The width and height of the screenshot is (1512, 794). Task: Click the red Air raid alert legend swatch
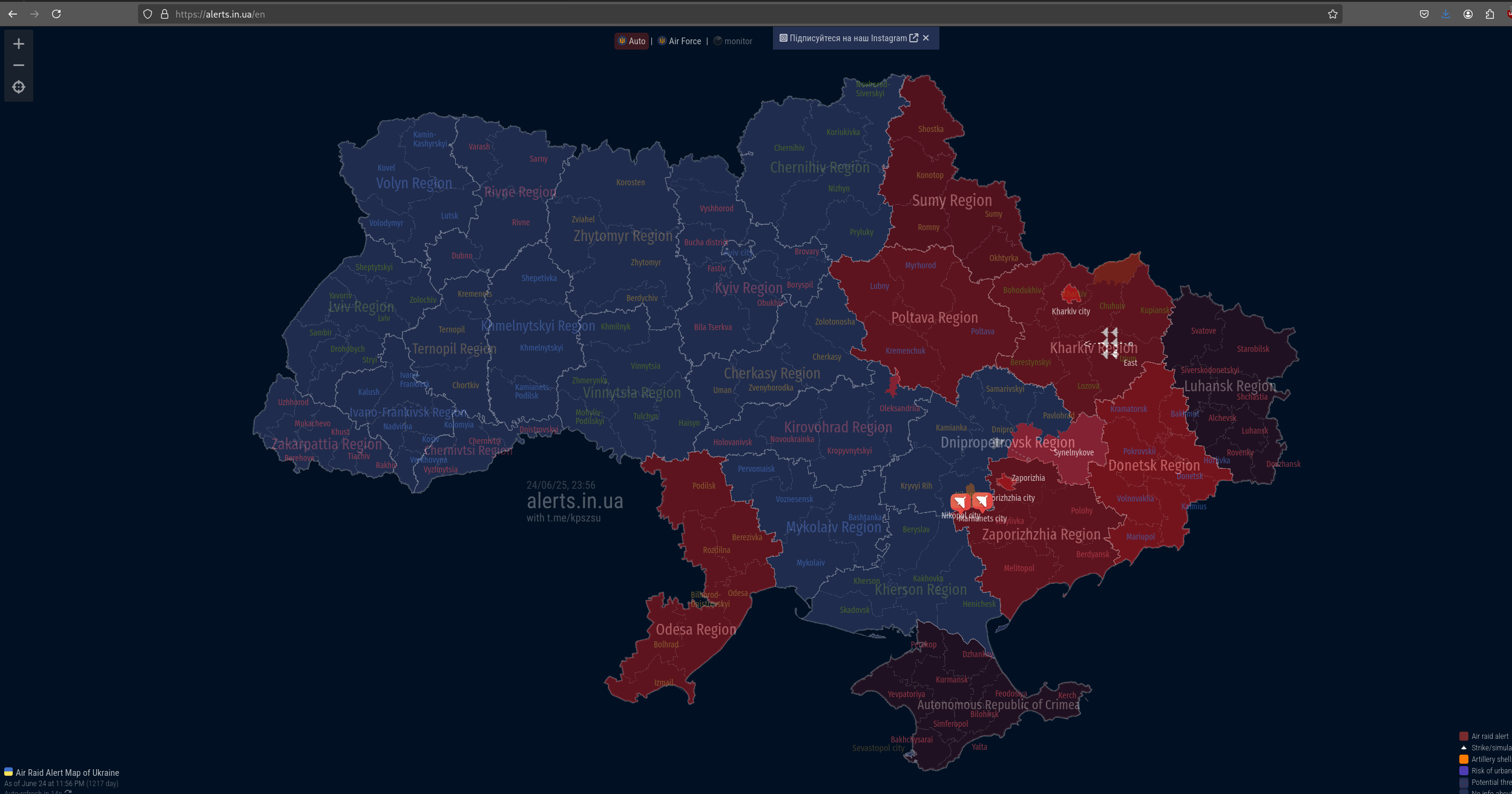[1464, 736]
